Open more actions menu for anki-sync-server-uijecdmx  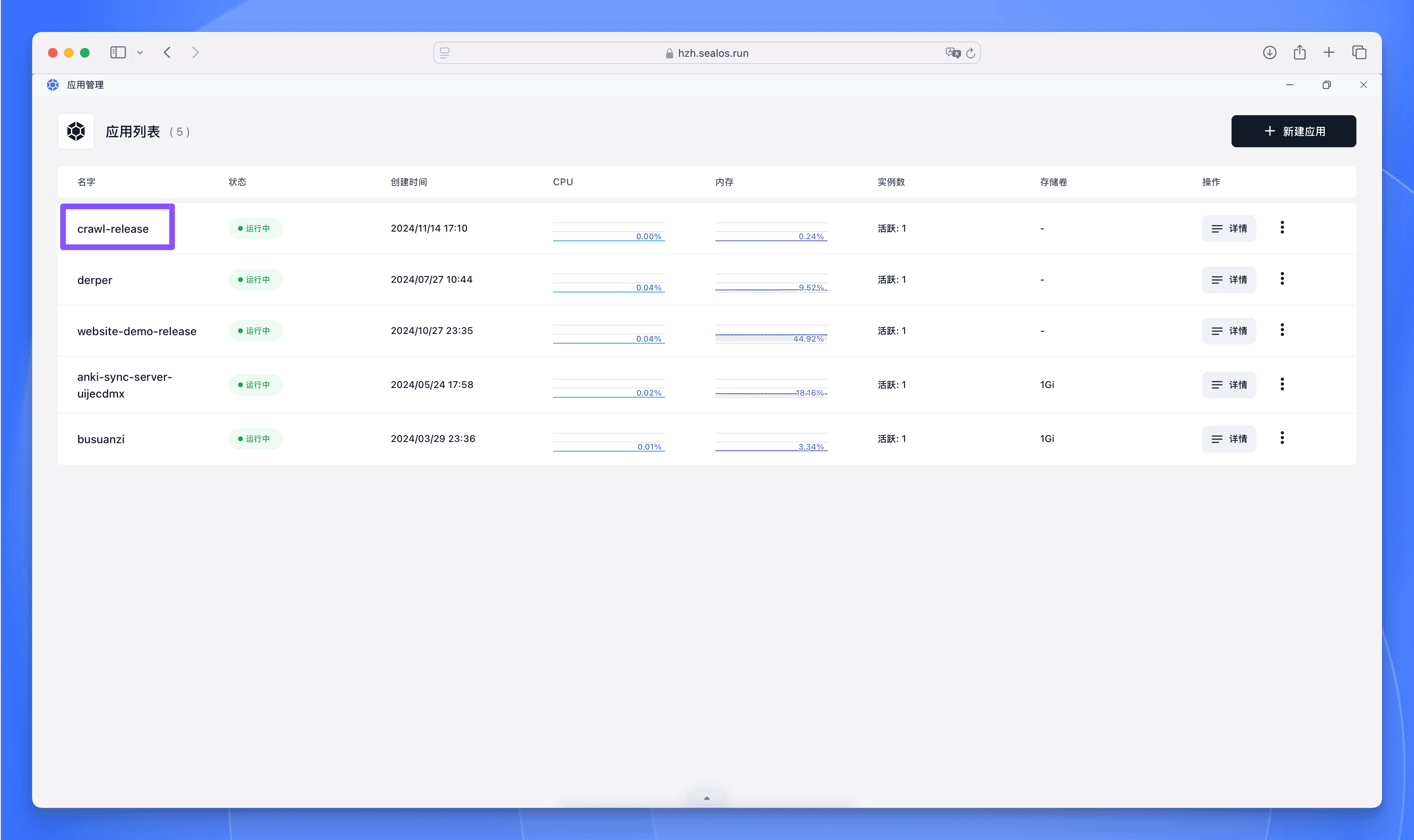(x=1282, y=384)
